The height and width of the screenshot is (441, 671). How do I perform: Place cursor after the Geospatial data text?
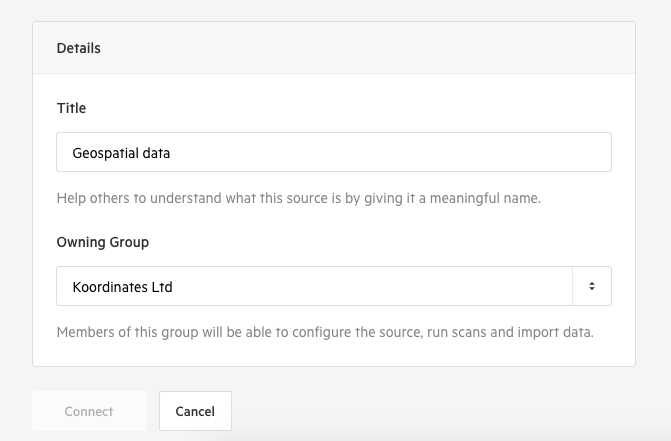[x=171, y=153]
